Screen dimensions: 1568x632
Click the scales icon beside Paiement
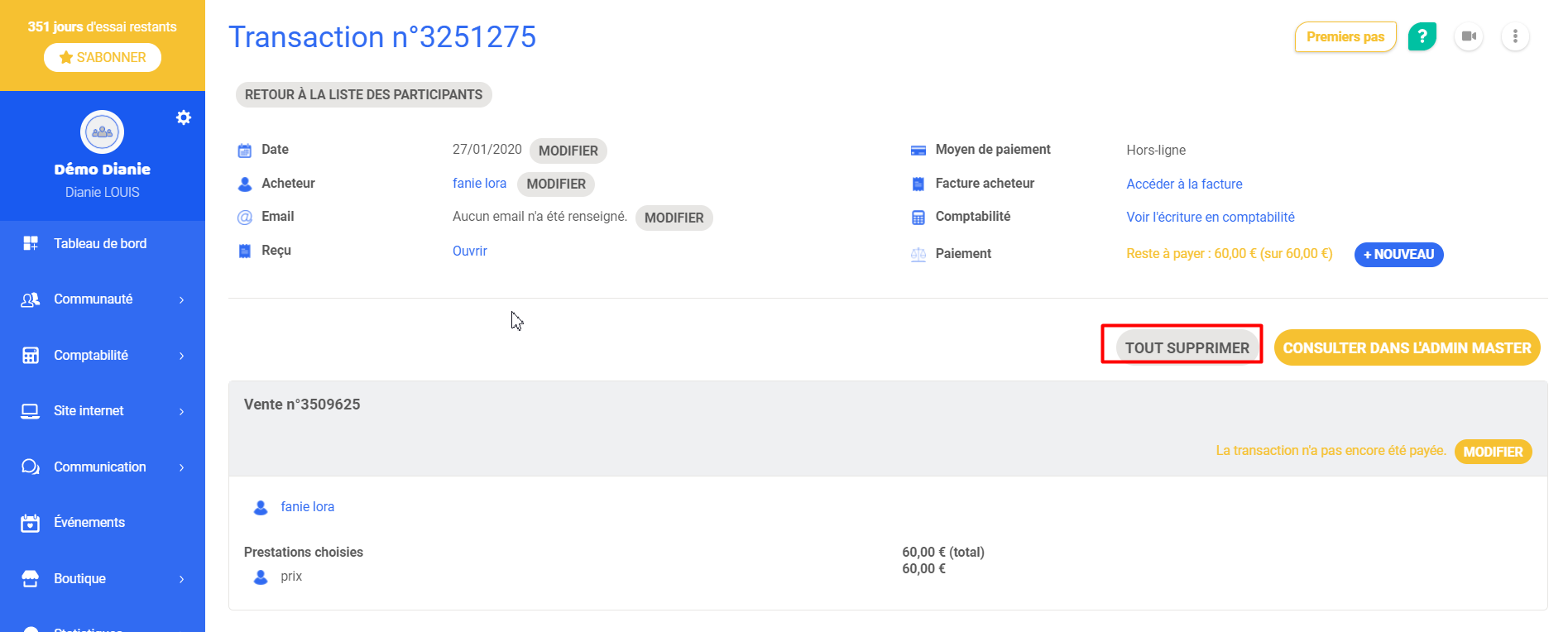click(918, 255)
